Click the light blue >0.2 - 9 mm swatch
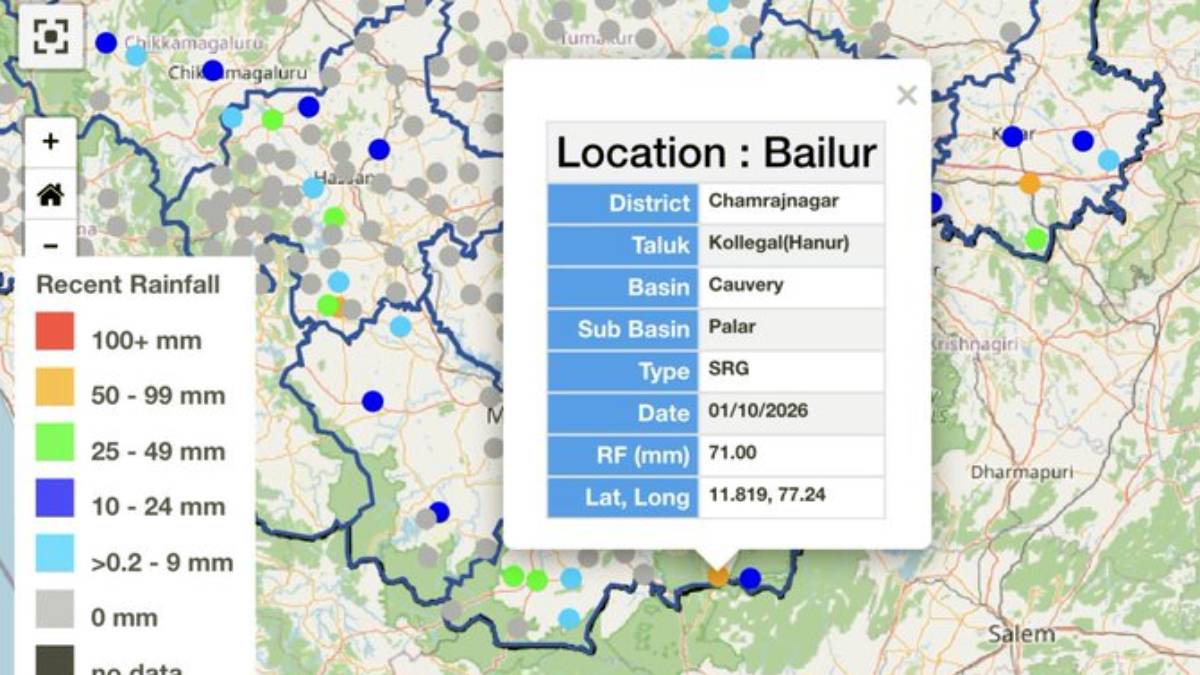The image size is (1200, 675). click(x=55, y=553)
